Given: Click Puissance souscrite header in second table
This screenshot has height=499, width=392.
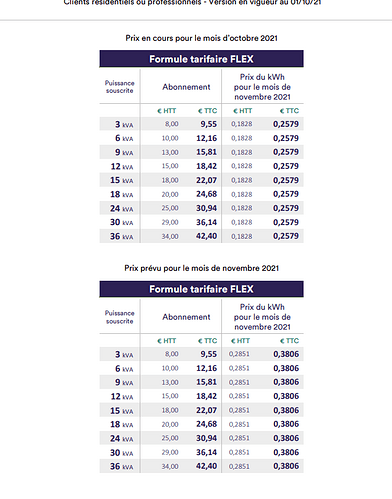Looking at the screenshot, I should coord(120,317).
